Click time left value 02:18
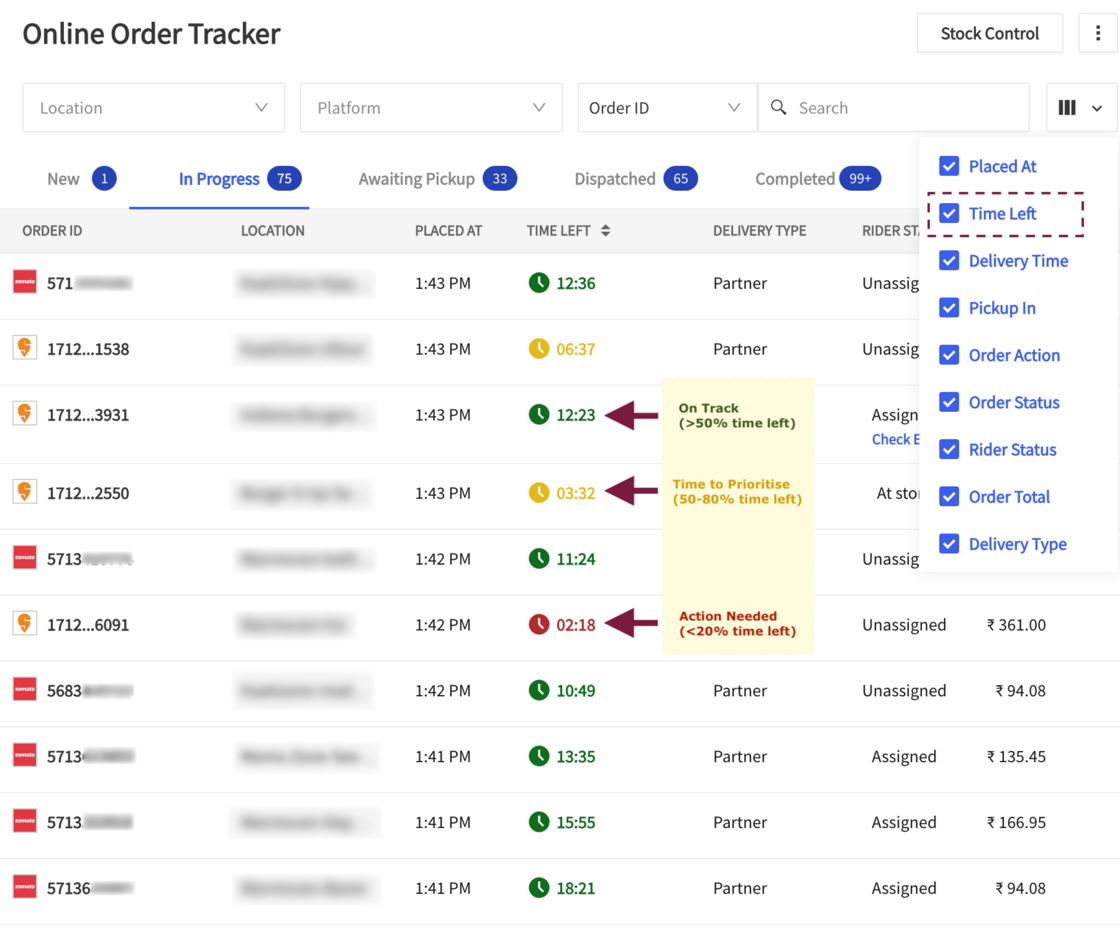Image resolution: width=1120 pixels, height=933 pixels. coord(576,625)
